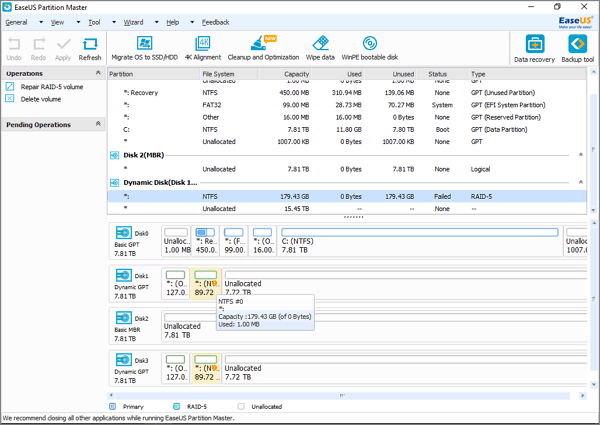Select the Disk2 Basic MBR disk icon

pos(124,317)
